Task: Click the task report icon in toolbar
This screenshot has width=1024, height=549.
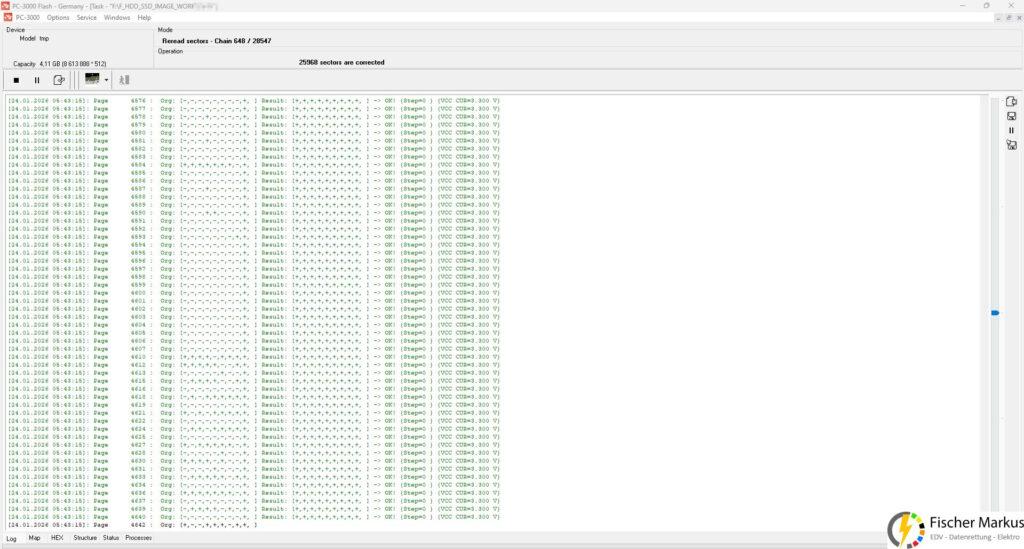Action: point(59,80)
